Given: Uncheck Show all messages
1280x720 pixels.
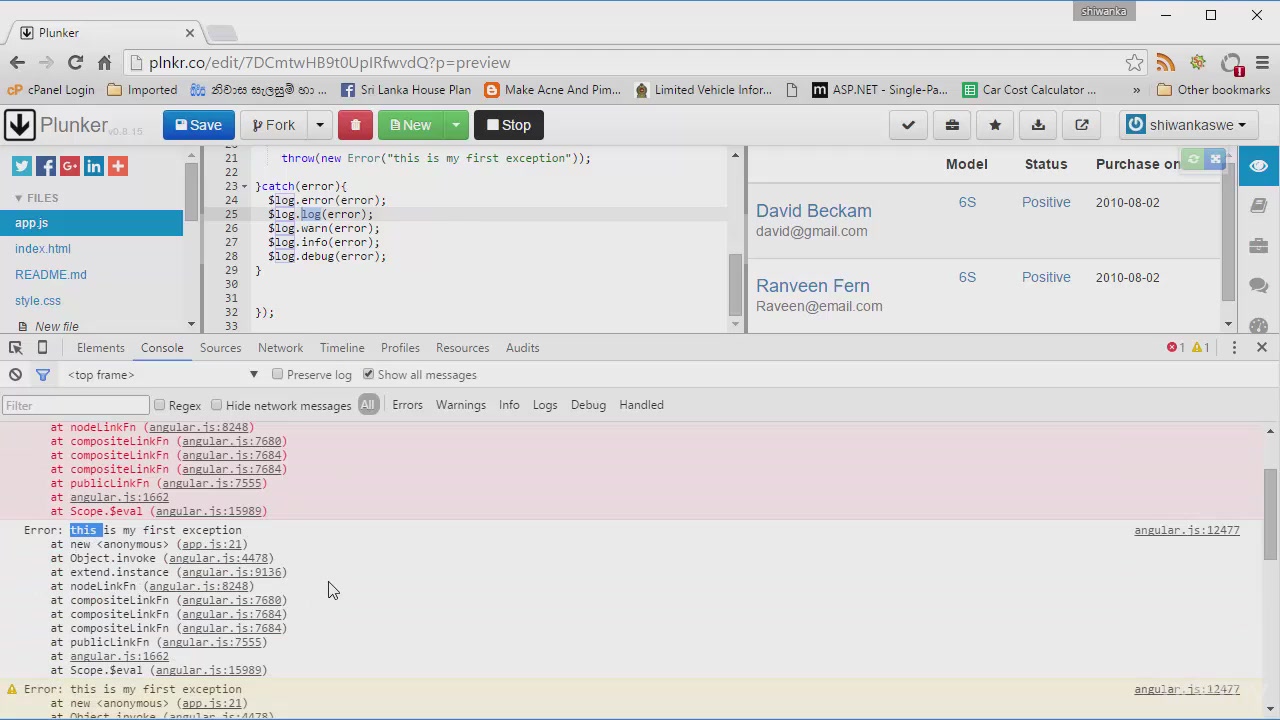Looking at the screenshot, I should pyautogui.click(x=368, y=375).
